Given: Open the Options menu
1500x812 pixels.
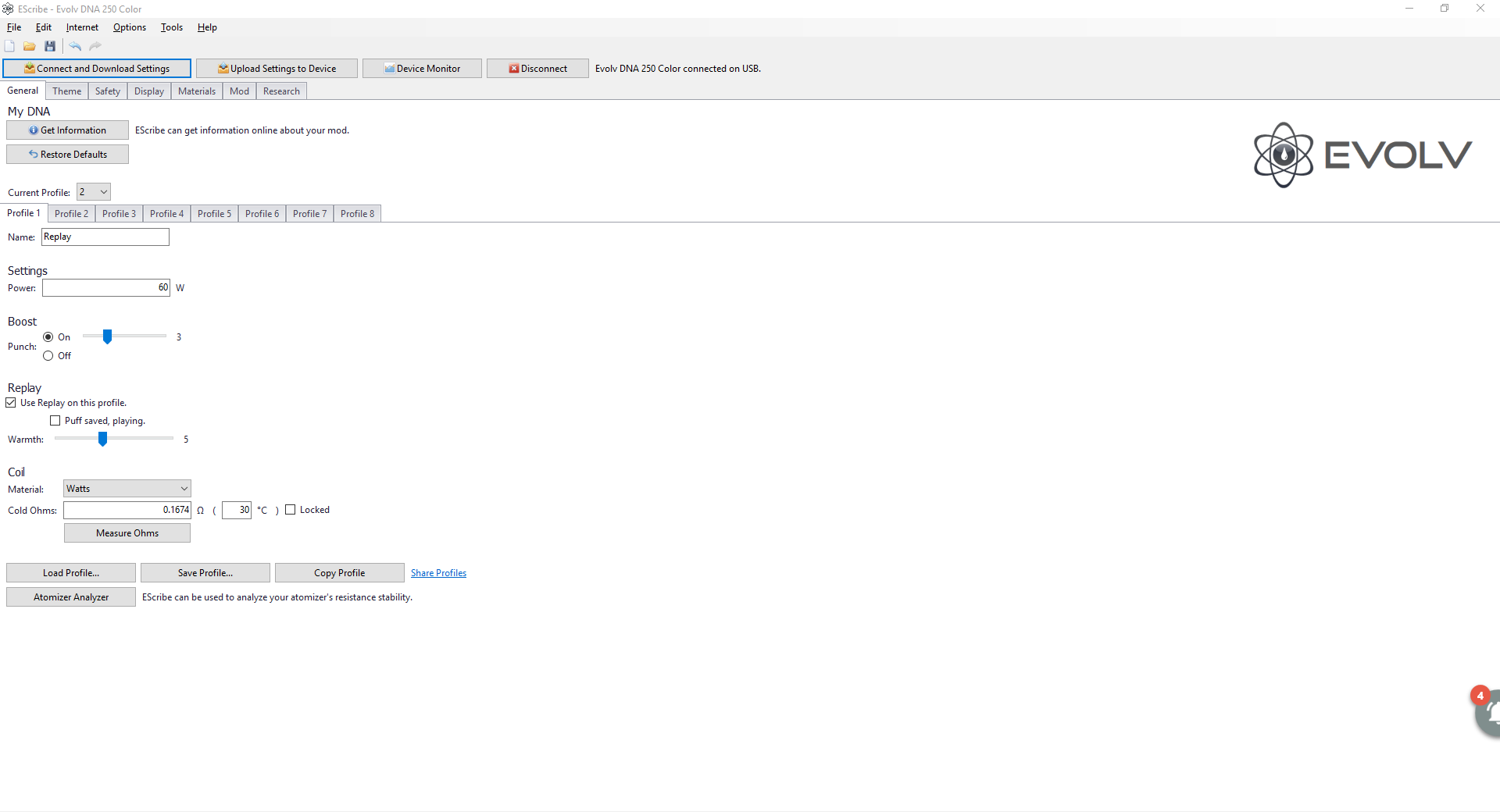Looking at the screenshot, I should (x=129, y=27).
